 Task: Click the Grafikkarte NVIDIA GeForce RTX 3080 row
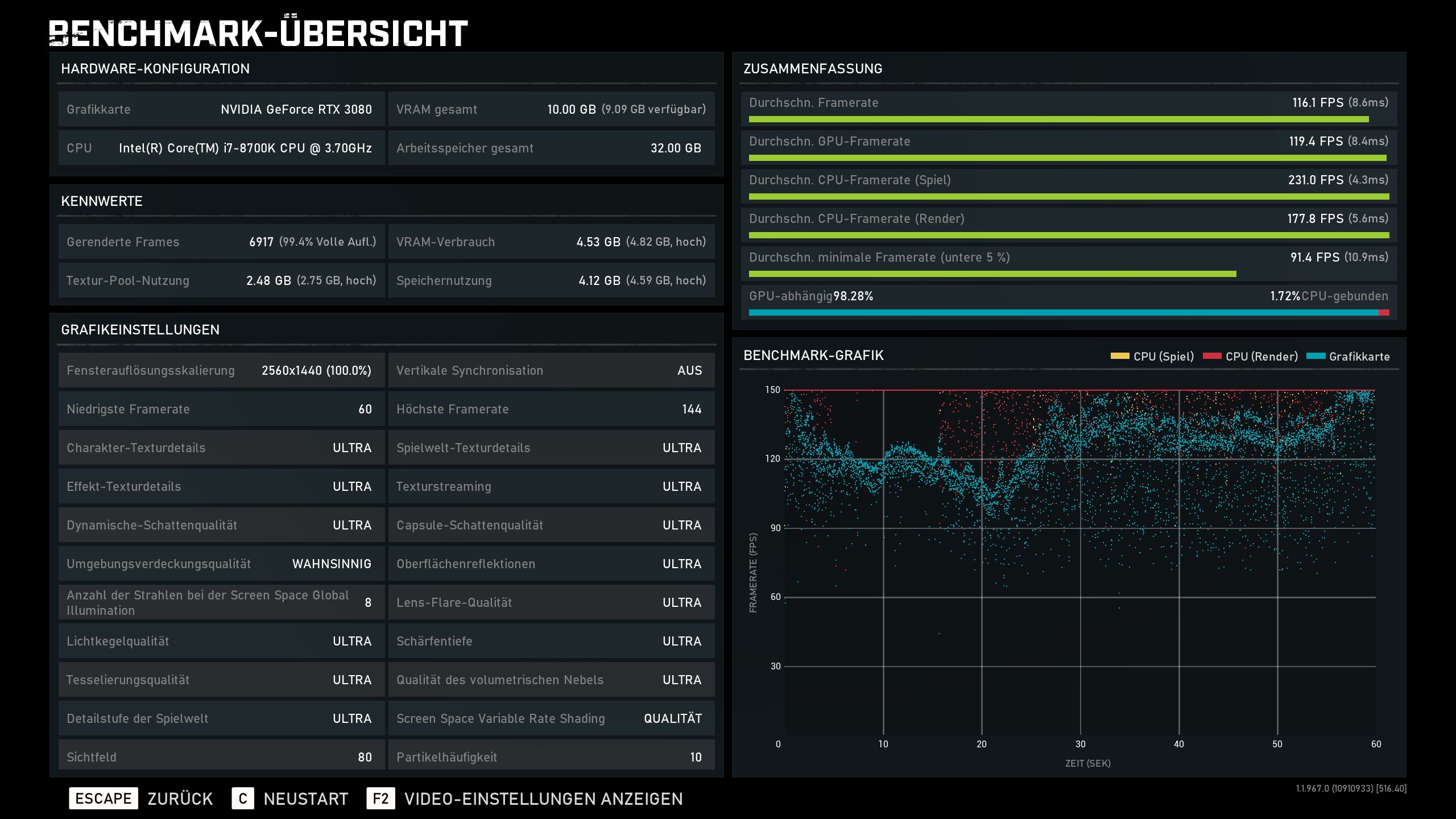pos(221,109)
